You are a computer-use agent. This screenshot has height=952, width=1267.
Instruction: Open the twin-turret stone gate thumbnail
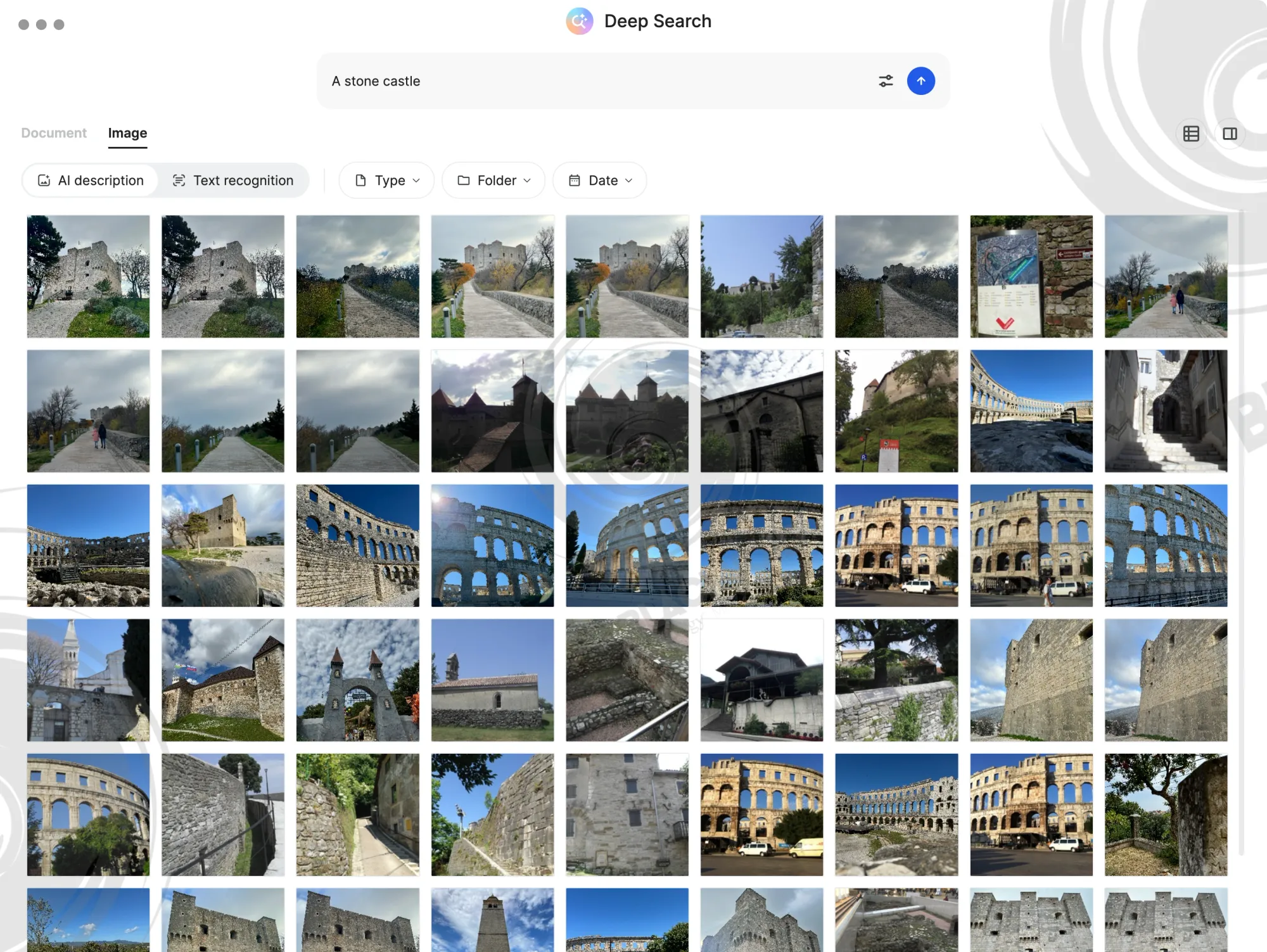click(357, 680)
